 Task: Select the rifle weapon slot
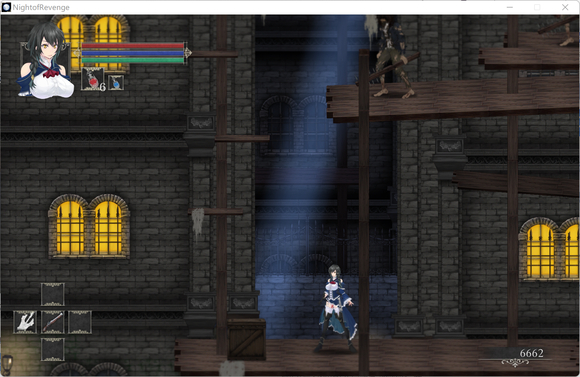pos(53,322)
